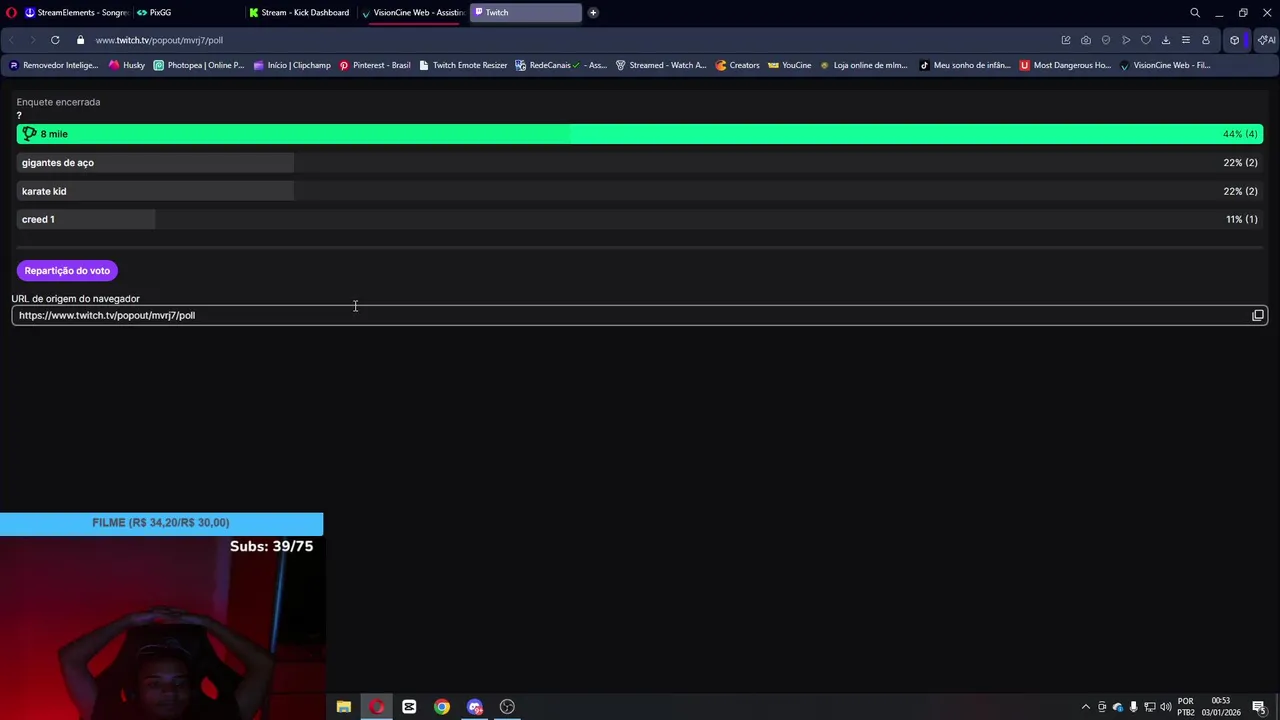Viewport: 1280px width, 720px height.
Task: Go forward to the next page
Action: coord(32,40)
